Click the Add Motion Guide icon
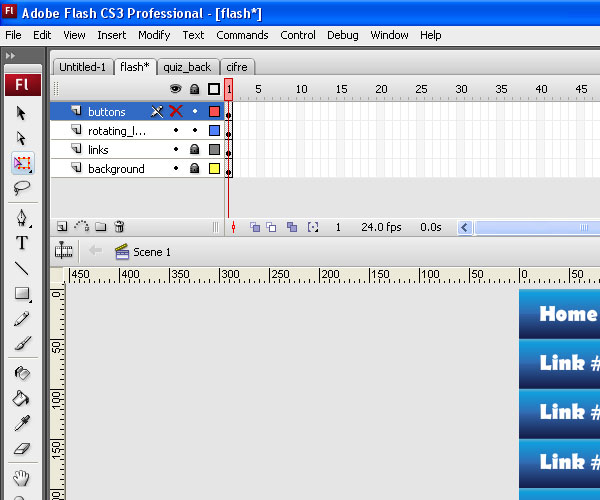This screenshot has height=500, width=600. point(82,226)
